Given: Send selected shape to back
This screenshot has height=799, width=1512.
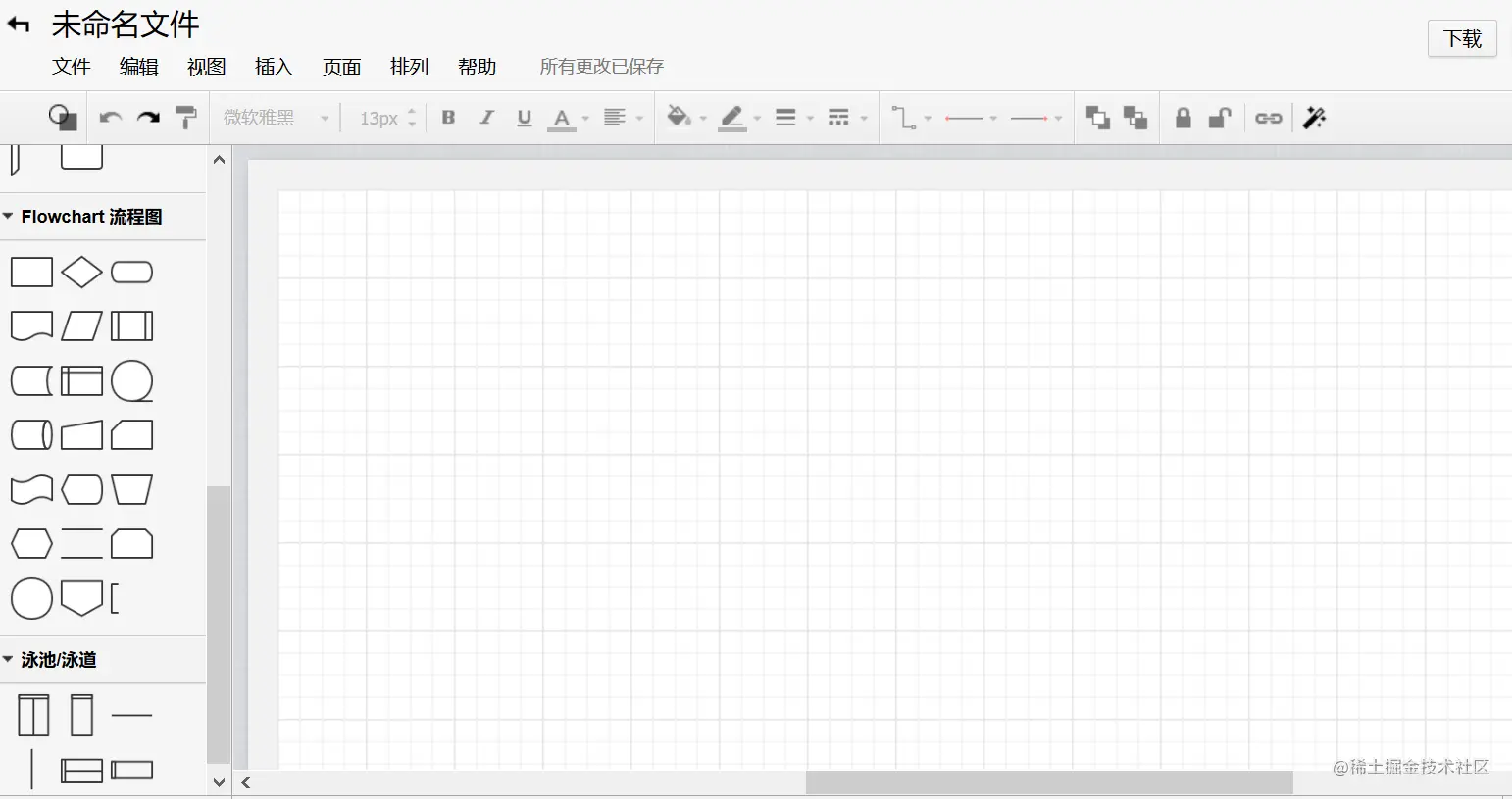Looking at the screenshot, I should point(1135,118).
